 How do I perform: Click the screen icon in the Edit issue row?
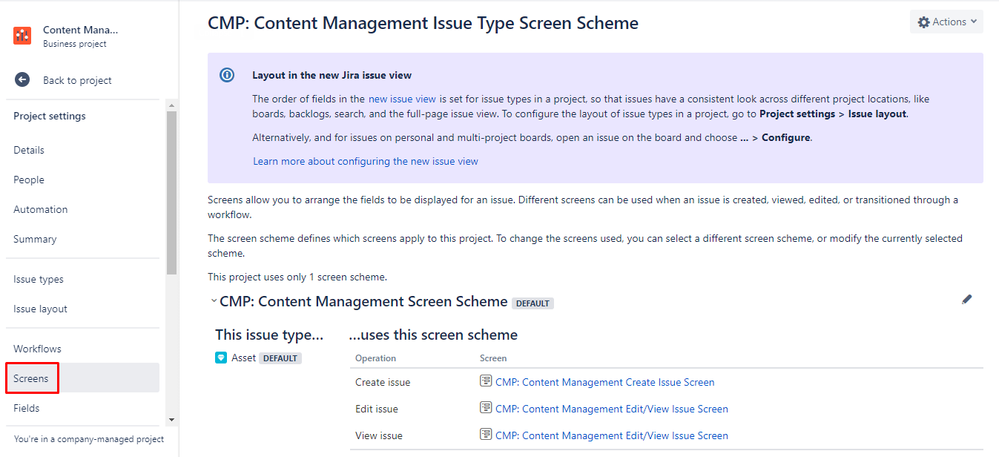click(485, 409)
